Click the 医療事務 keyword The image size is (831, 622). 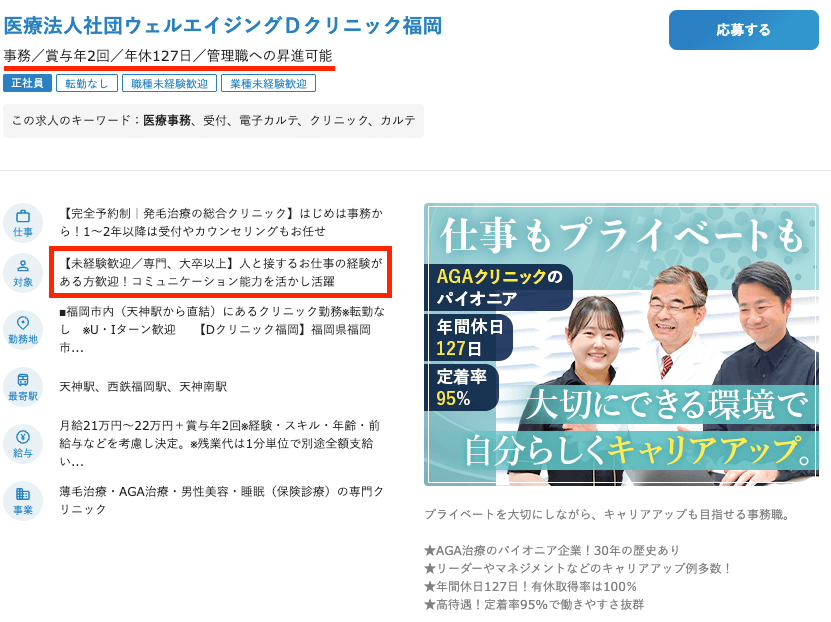(167, 121)
